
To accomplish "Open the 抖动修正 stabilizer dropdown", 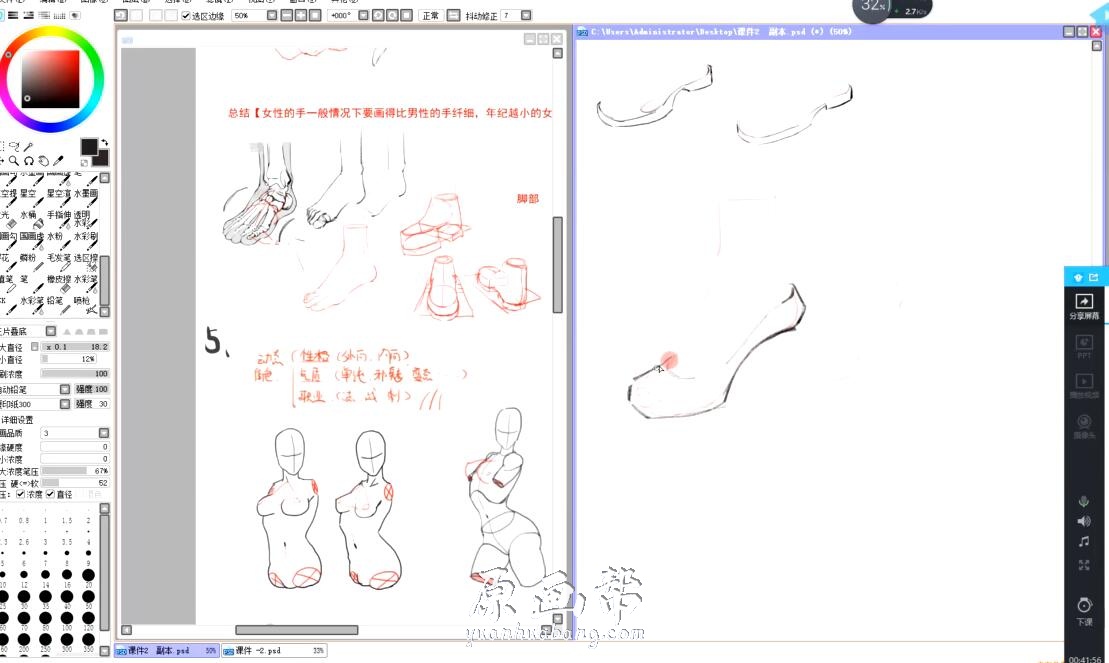I will [526, 16].
